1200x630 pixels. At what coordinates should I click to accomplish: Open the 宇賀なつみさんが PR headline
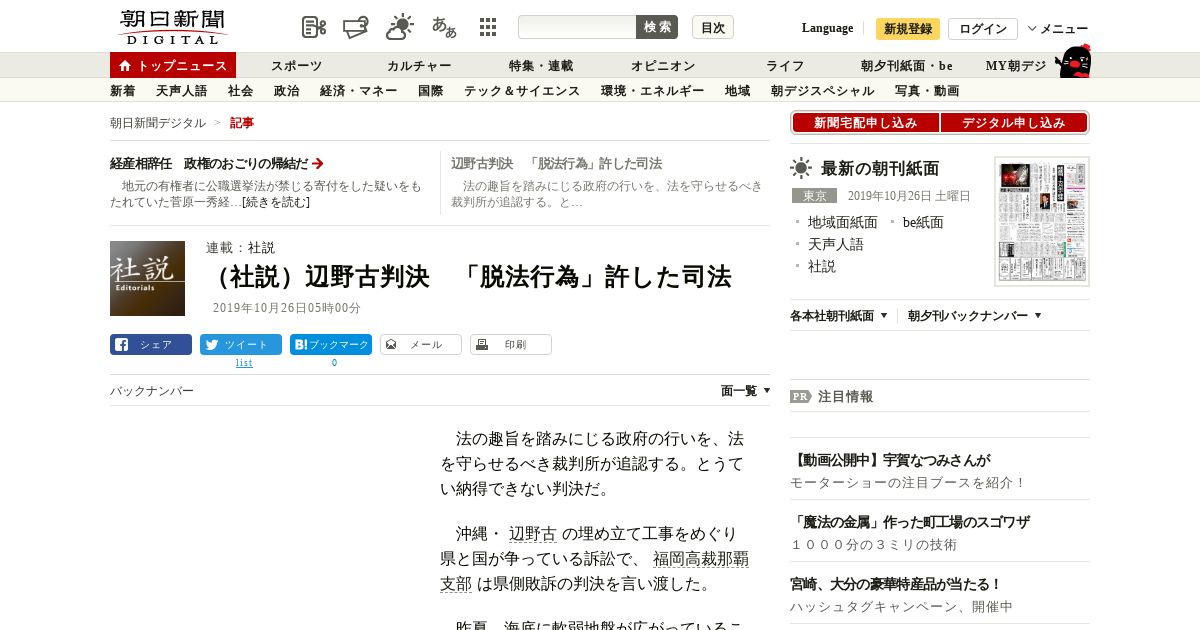[x=890, y=460]
